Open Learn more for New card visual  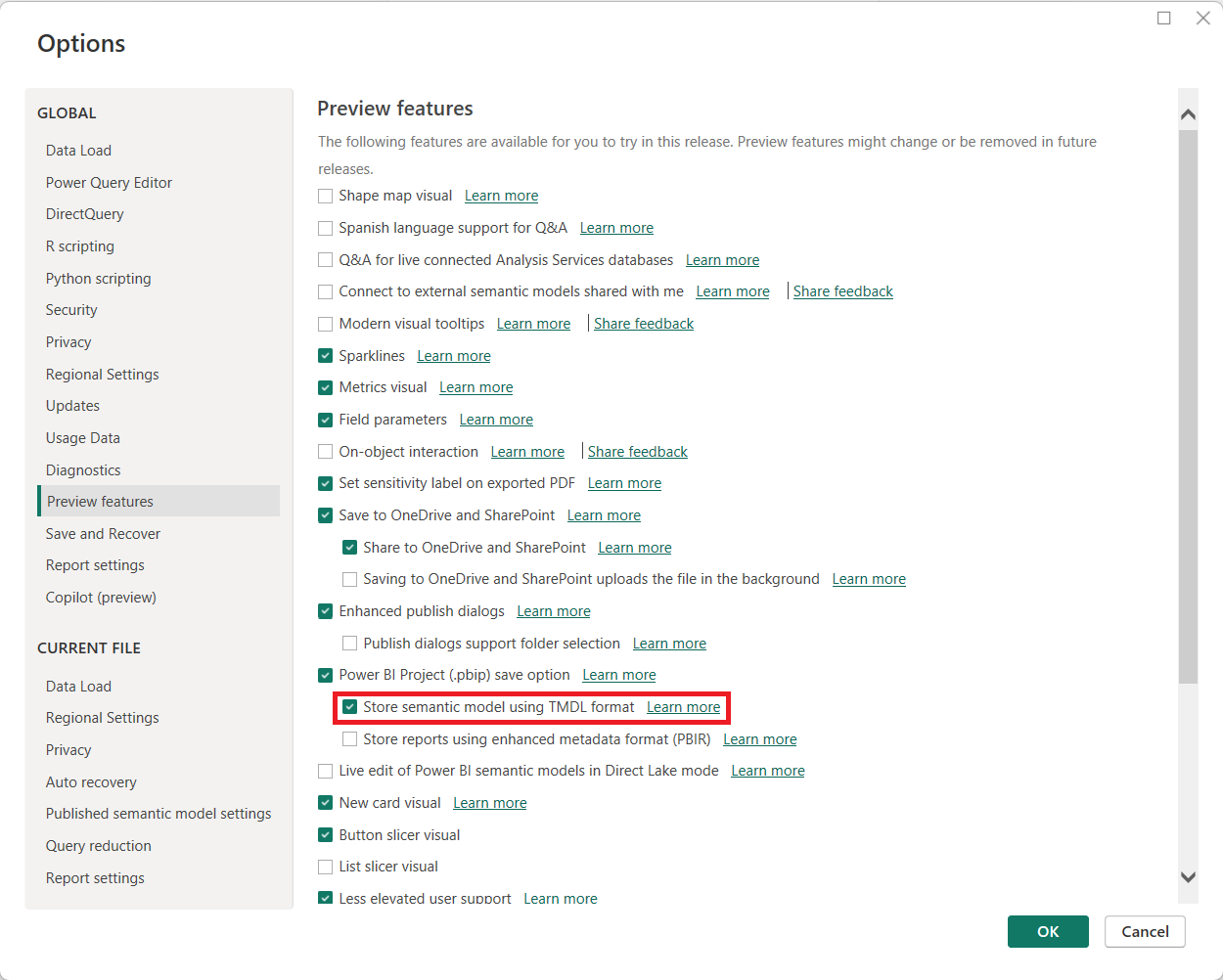pos(490,803)
